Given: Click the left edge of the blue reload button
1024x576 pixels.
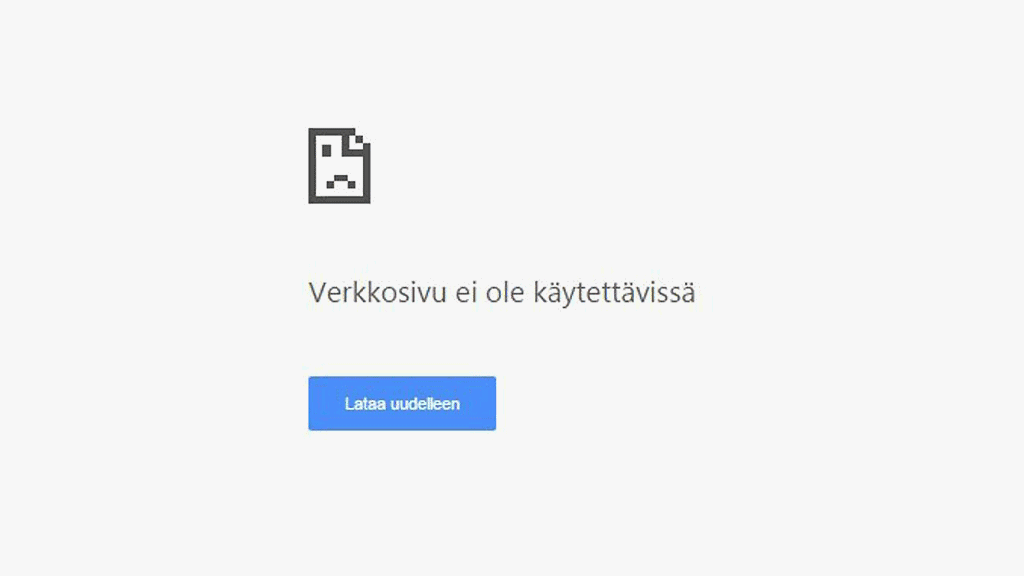Looking at the screenshot, I should 311,403.
